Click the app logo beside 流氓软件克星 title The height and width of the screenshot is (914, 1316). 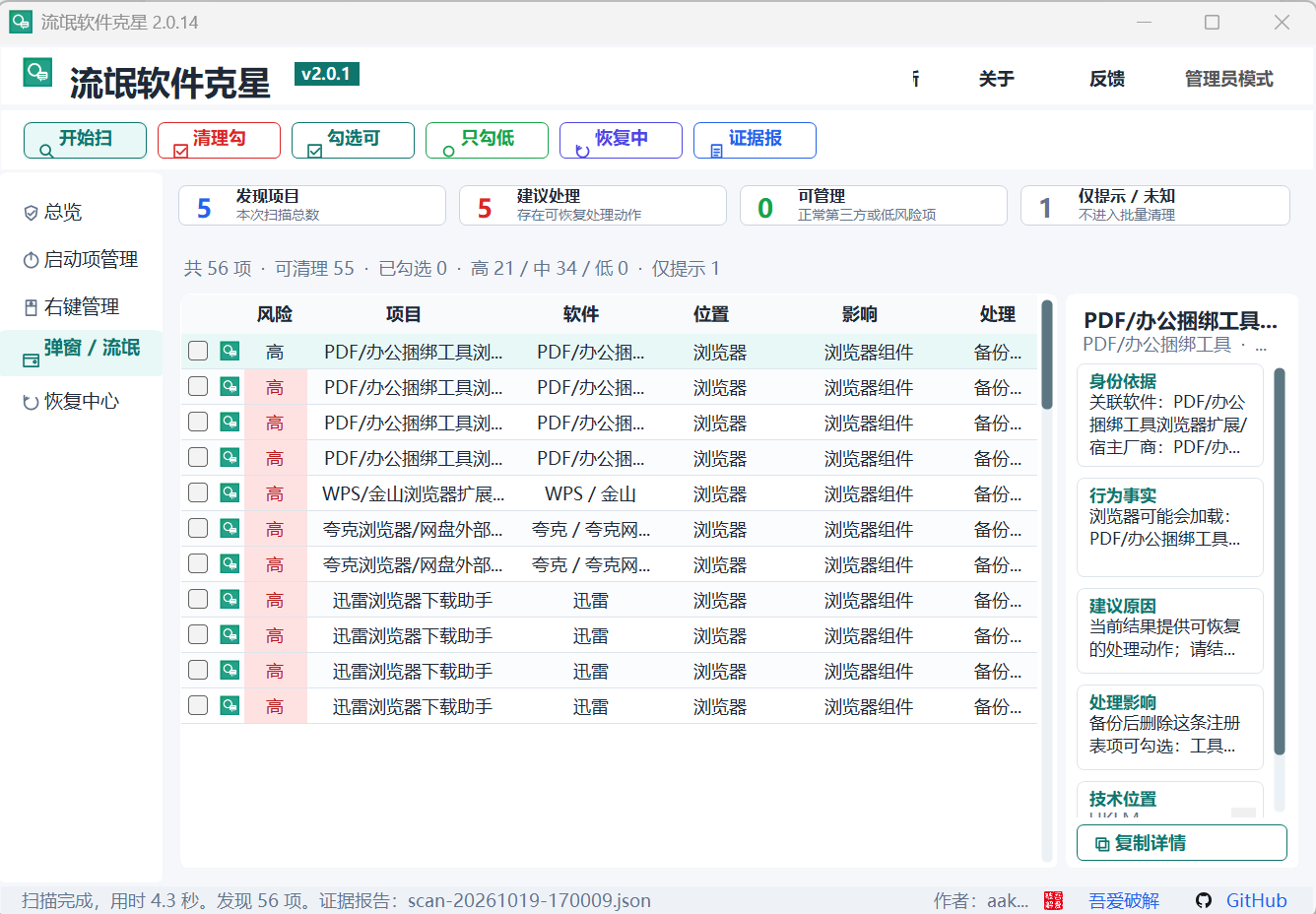click(37, 72)
